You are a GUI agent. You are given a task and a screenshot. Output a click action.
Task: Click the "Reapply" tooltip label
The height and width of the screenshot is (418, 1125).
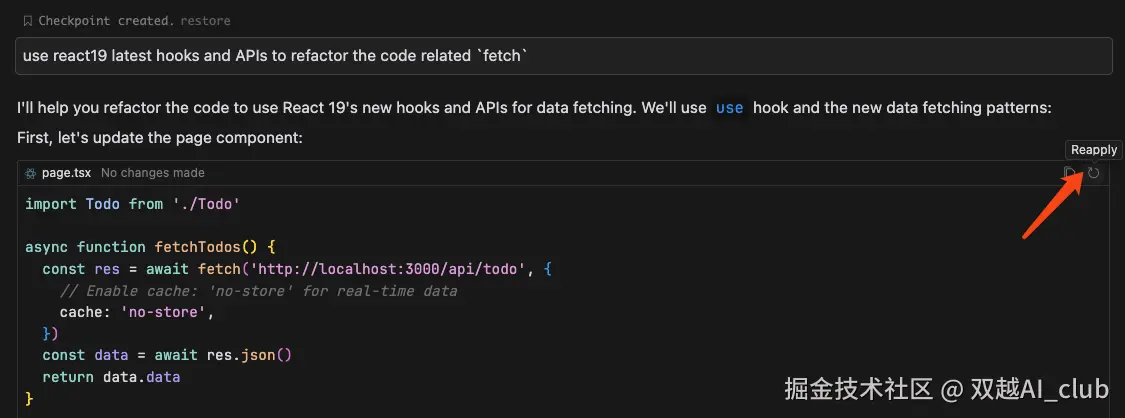(1094, 150)
